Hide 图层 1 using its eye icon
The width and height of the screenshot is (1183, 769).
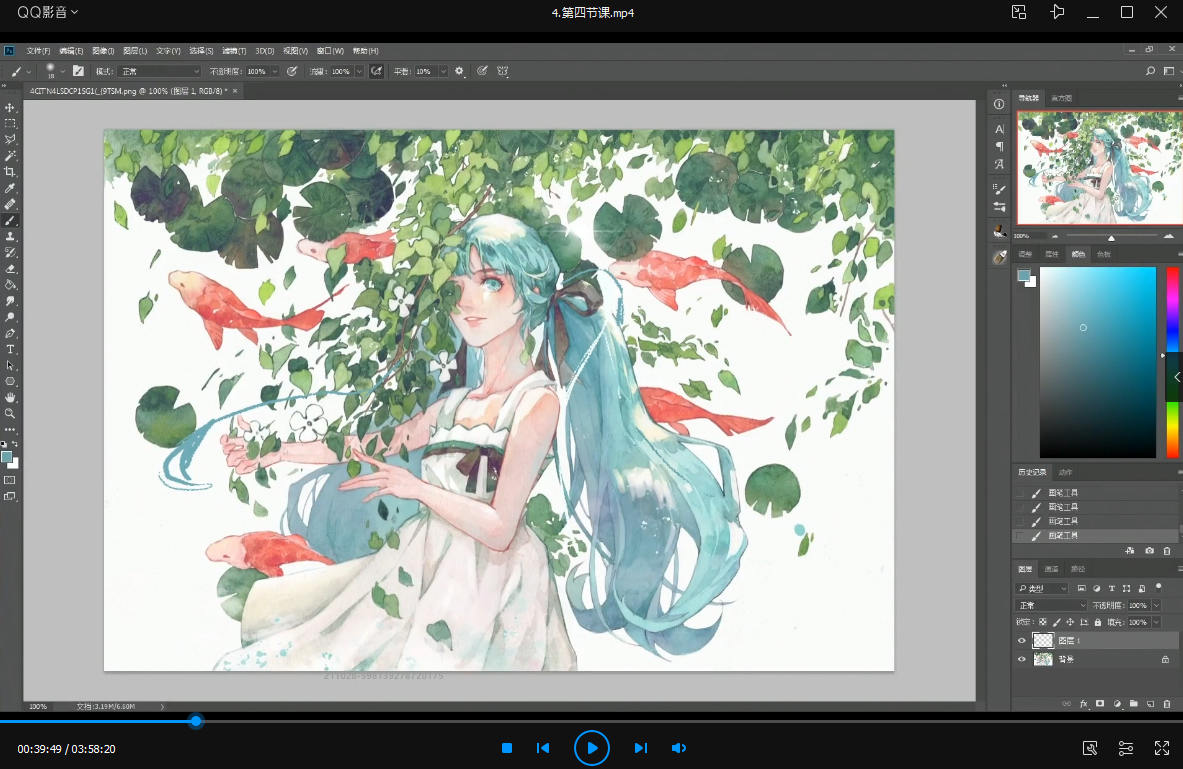(1021, 641)
